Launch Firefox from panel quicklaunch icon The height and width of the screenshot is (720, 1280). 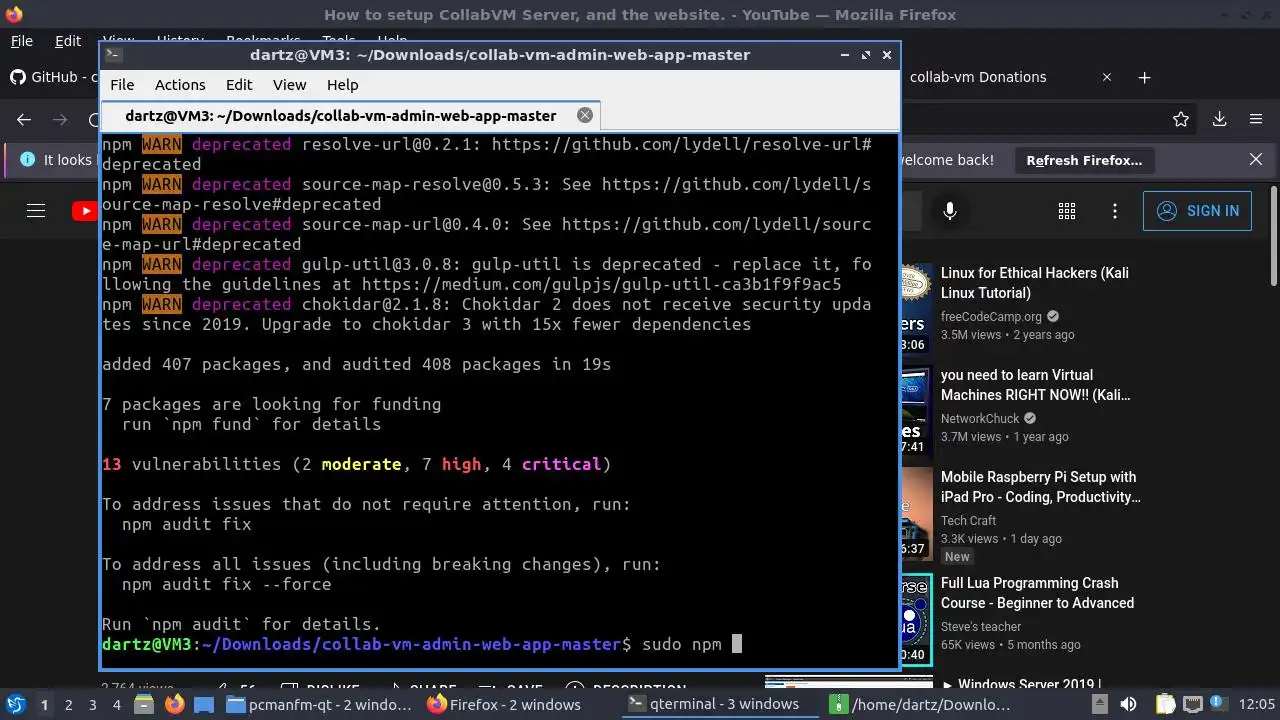coord(175,705)
